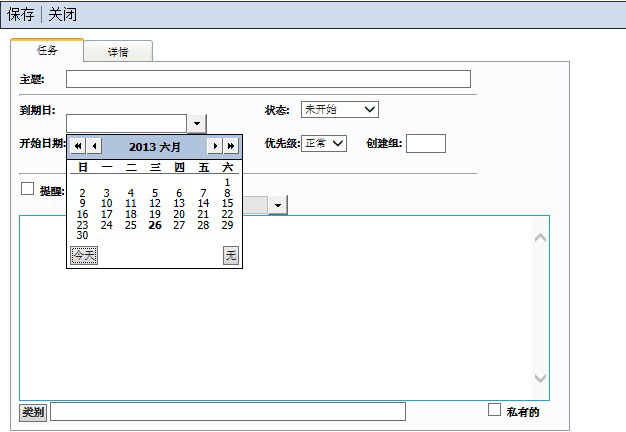Viewport: 626px width, 432px height.
Task: Click the 今天 today button
Action: click(84, 256)
